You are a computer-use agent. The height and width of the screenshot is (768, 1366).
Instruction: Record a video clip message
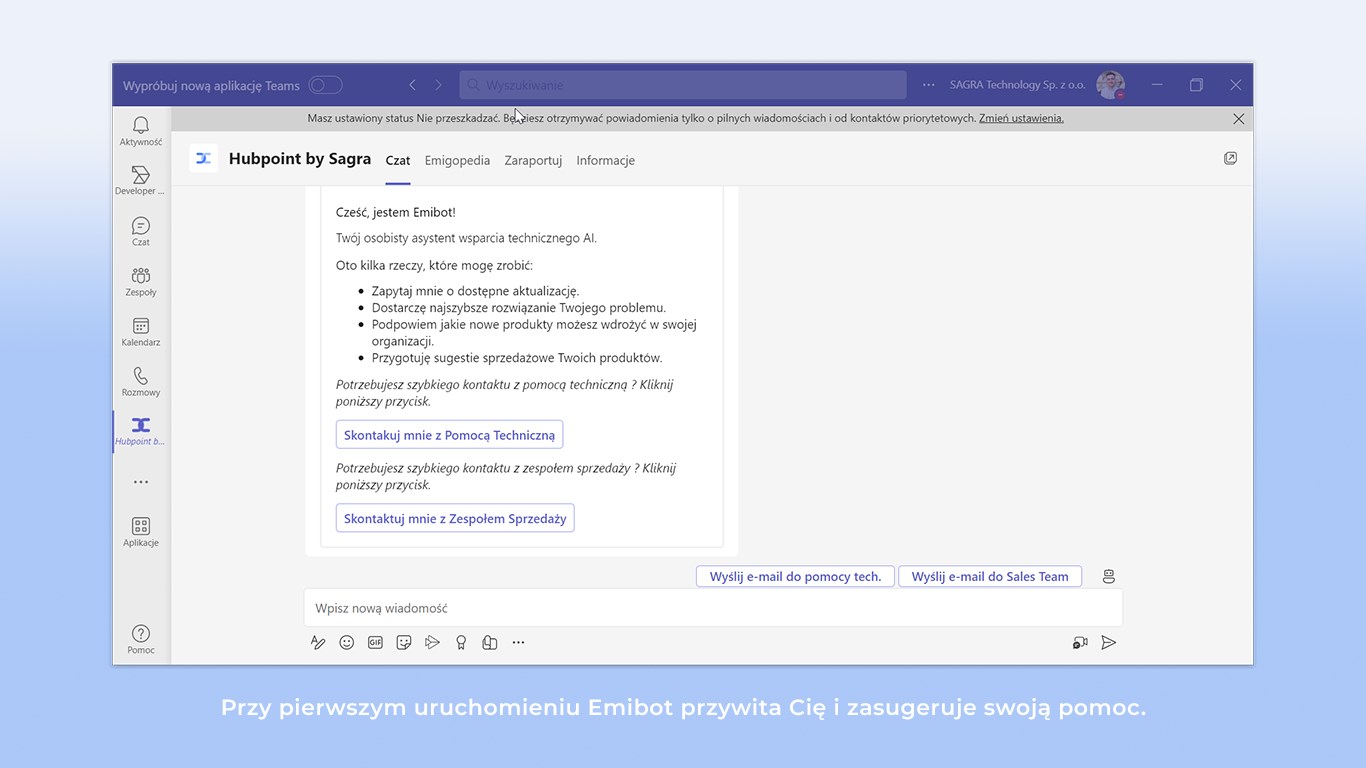pyautogui.click(x=1080, y=643)
